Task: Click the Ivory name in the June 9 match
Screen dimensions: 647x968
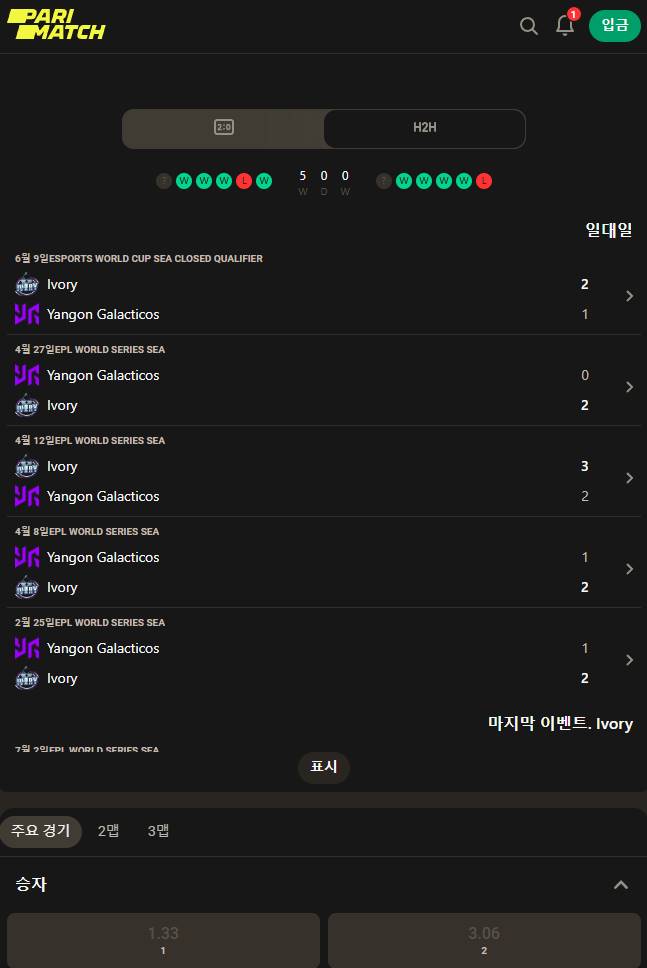Action: tap(62, 285)
